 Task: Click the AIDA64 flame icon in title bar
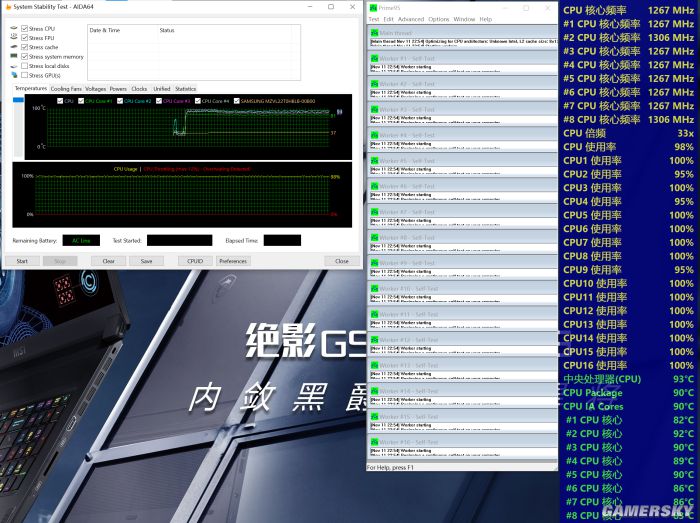(x=8, y=7)
